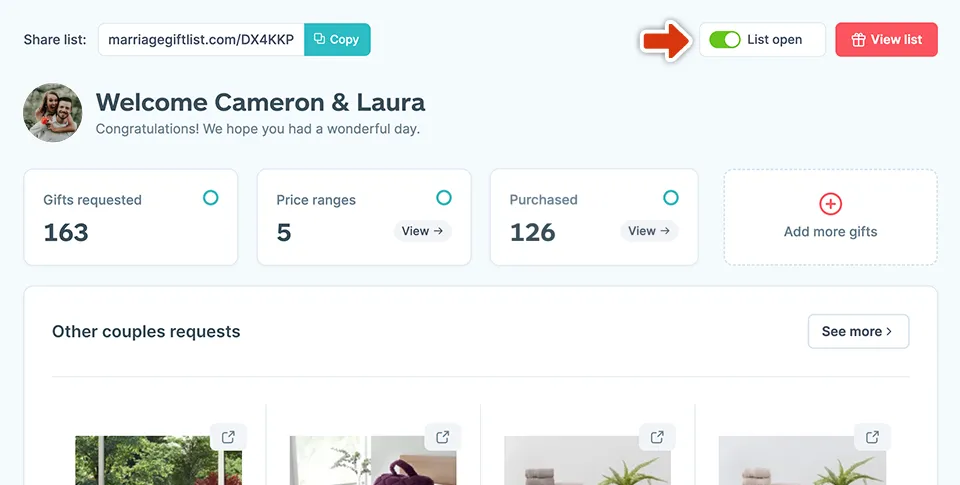Click the Add more gifts label
960x485 pixels.
click(x=830, y=231)
